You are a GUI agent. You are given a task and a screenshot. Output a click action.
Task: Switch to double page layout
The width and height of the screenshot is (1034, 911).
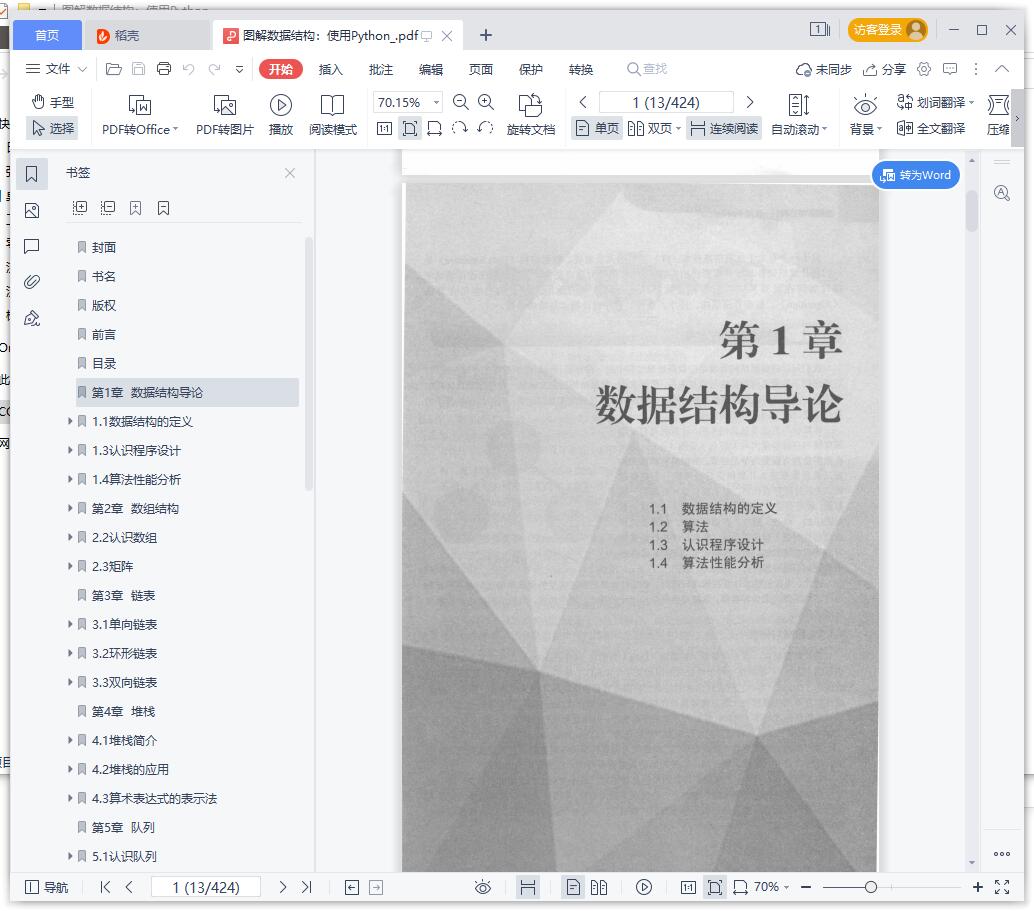point(654,128)
